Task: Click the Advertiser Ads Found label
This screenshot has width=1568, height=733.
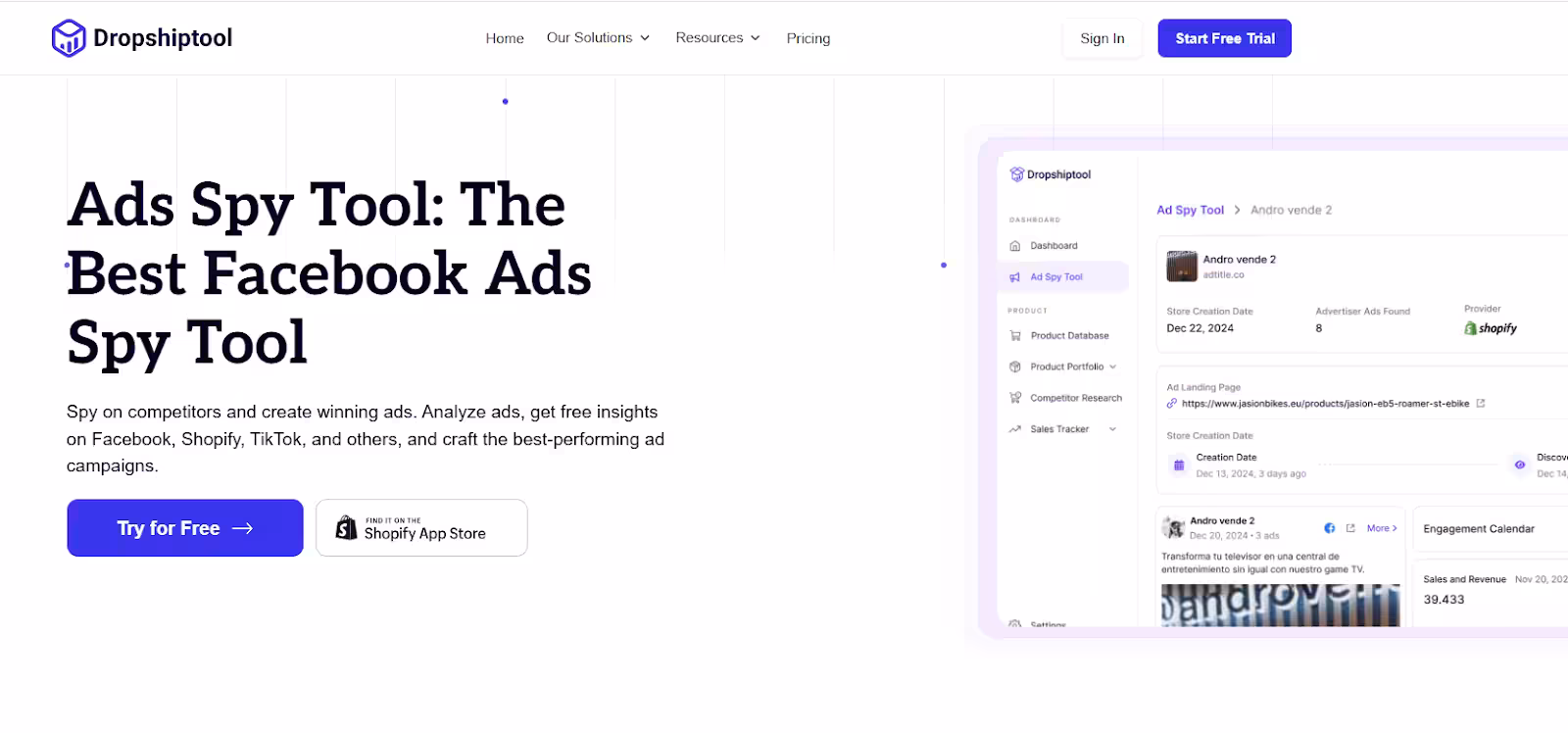Action: [x=1362, y=312]
